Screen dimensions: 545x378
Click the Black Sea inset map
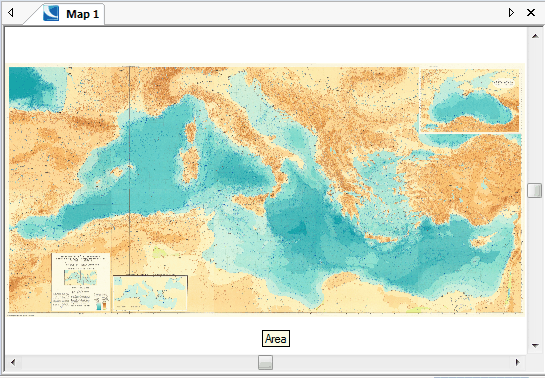470,100
